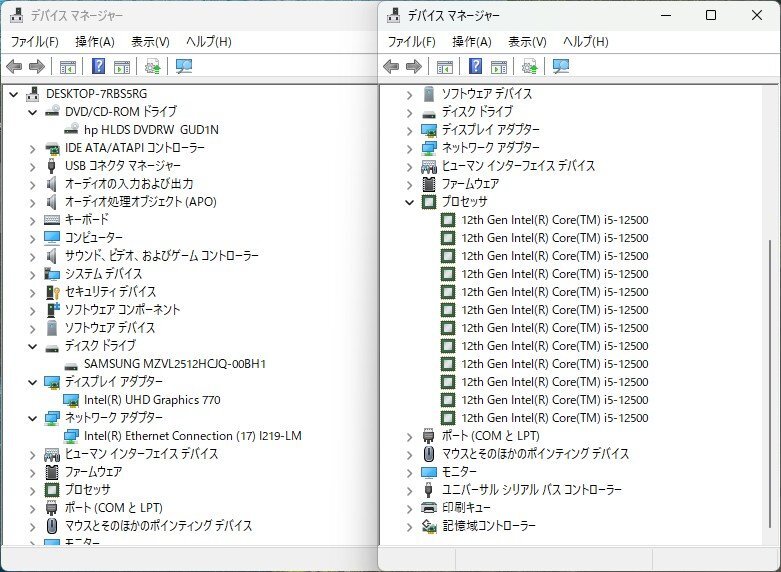Click the back arrow in left window toolbar
Image resolution: width=781 pixels, height=572 pixels.
click(14, 67)
